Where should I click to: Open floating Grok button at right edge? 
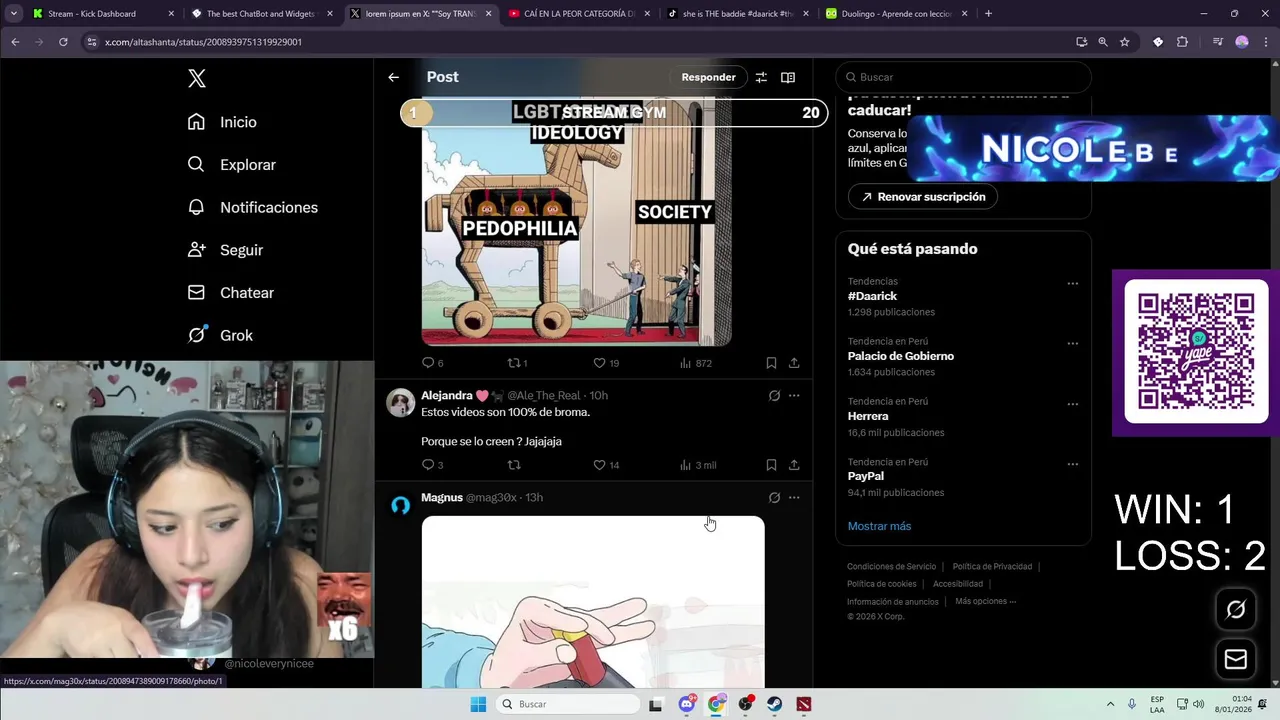[x=1236, y=610]
